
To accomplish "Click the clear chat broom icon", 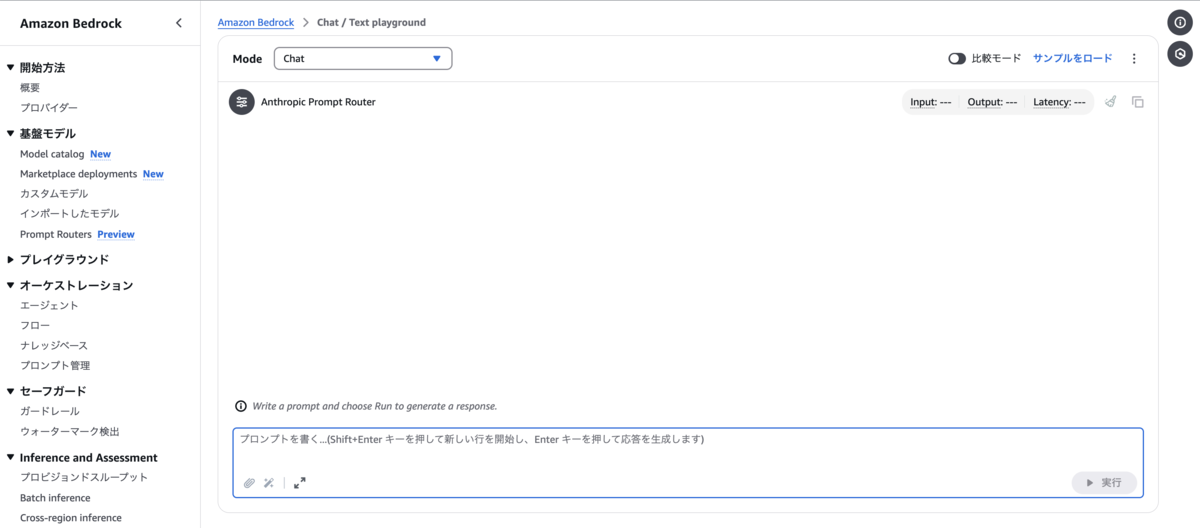I will click(x=1111, y=102).
